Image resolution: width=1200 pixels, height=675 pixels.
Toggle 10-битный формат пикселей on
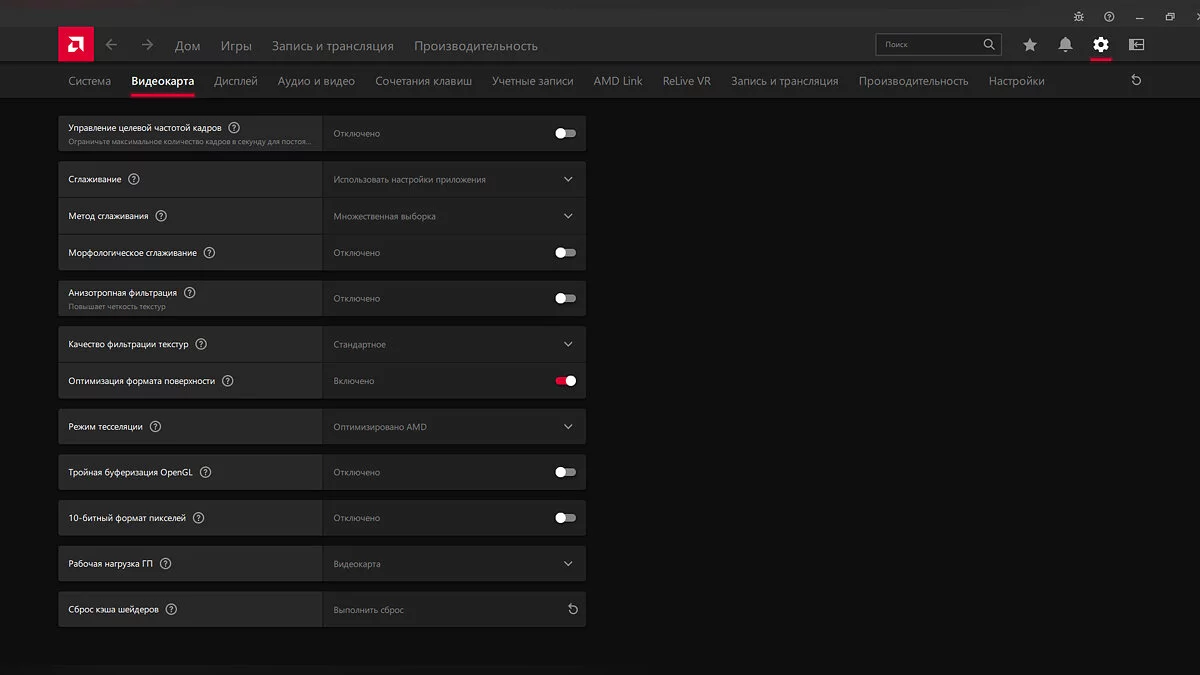(566, 518)
